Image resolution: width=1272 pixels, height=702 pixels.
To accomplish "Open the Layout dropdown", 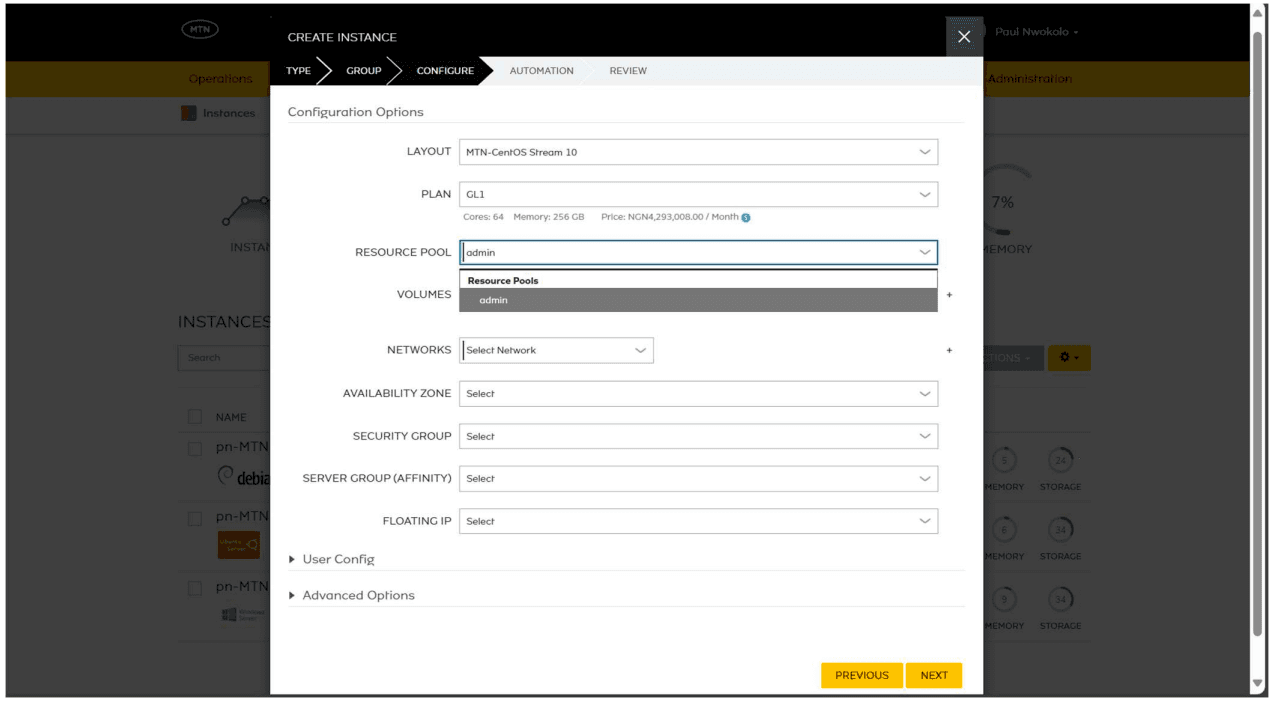I will click(x=698, y=152).
